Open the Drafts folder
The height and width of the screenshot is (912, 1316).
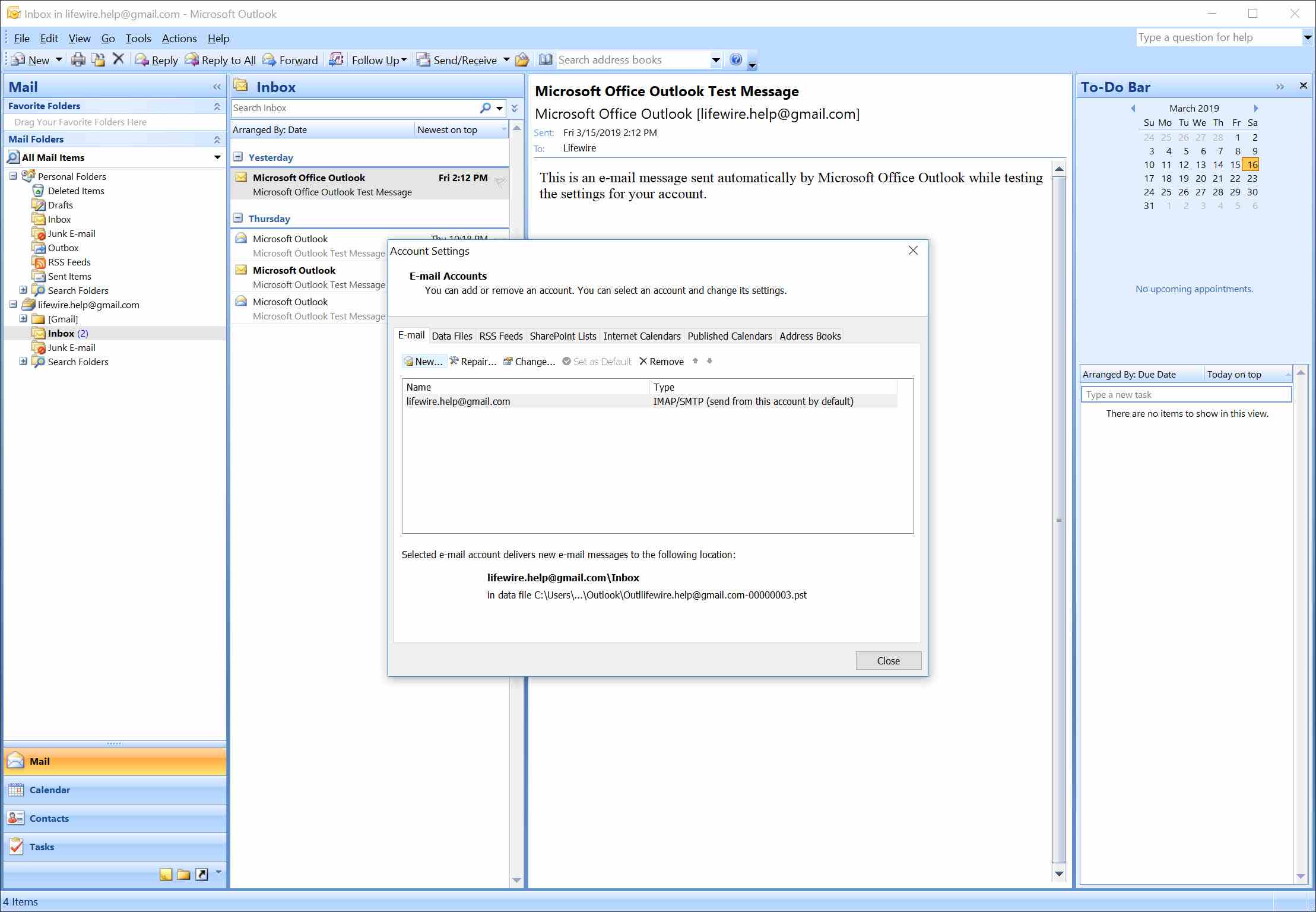[x=60, y=205]
